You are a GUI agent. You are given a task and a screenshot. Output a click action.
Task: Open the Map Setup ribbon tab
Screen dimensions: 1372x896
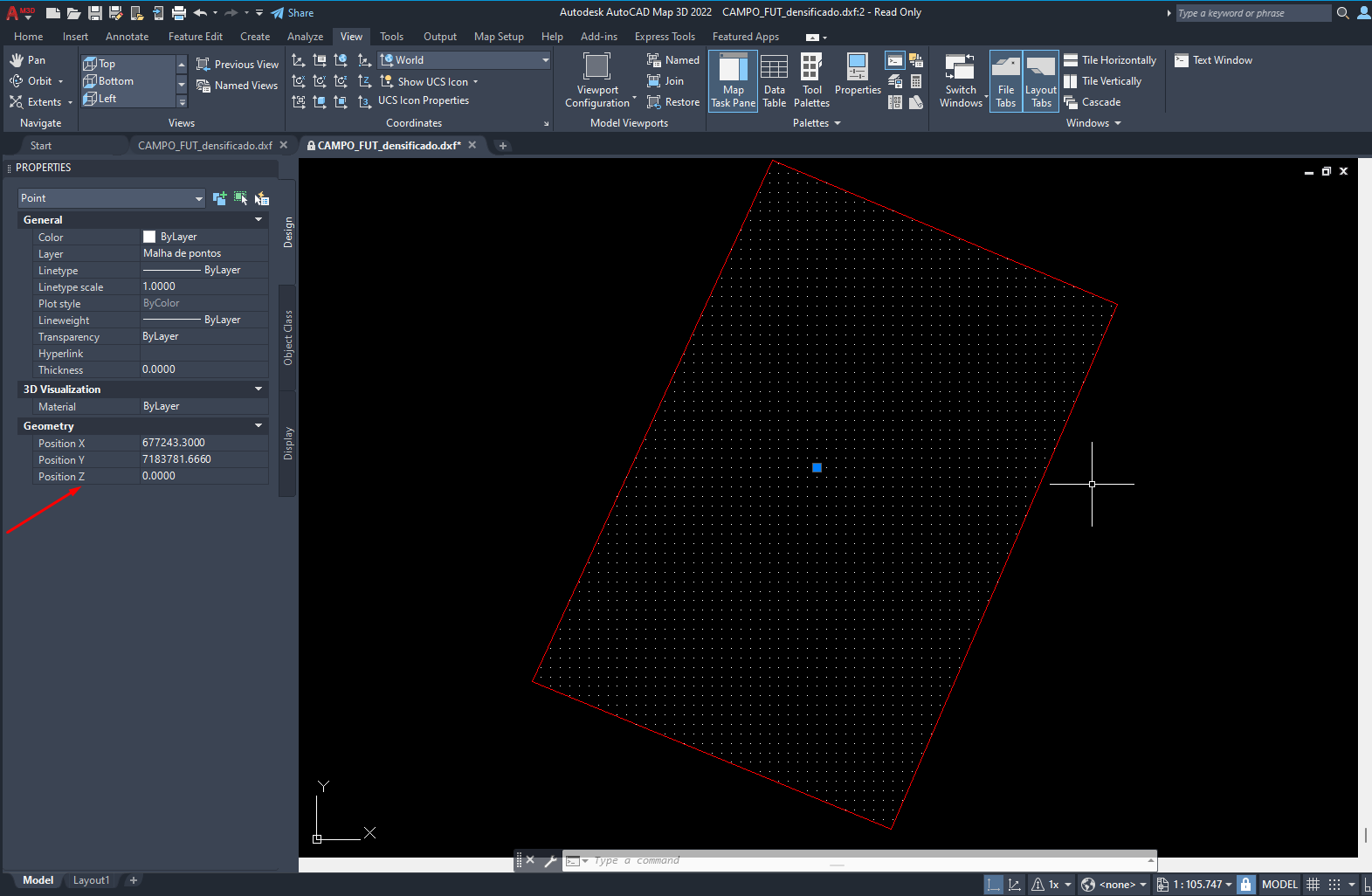(x=499, y=37)
